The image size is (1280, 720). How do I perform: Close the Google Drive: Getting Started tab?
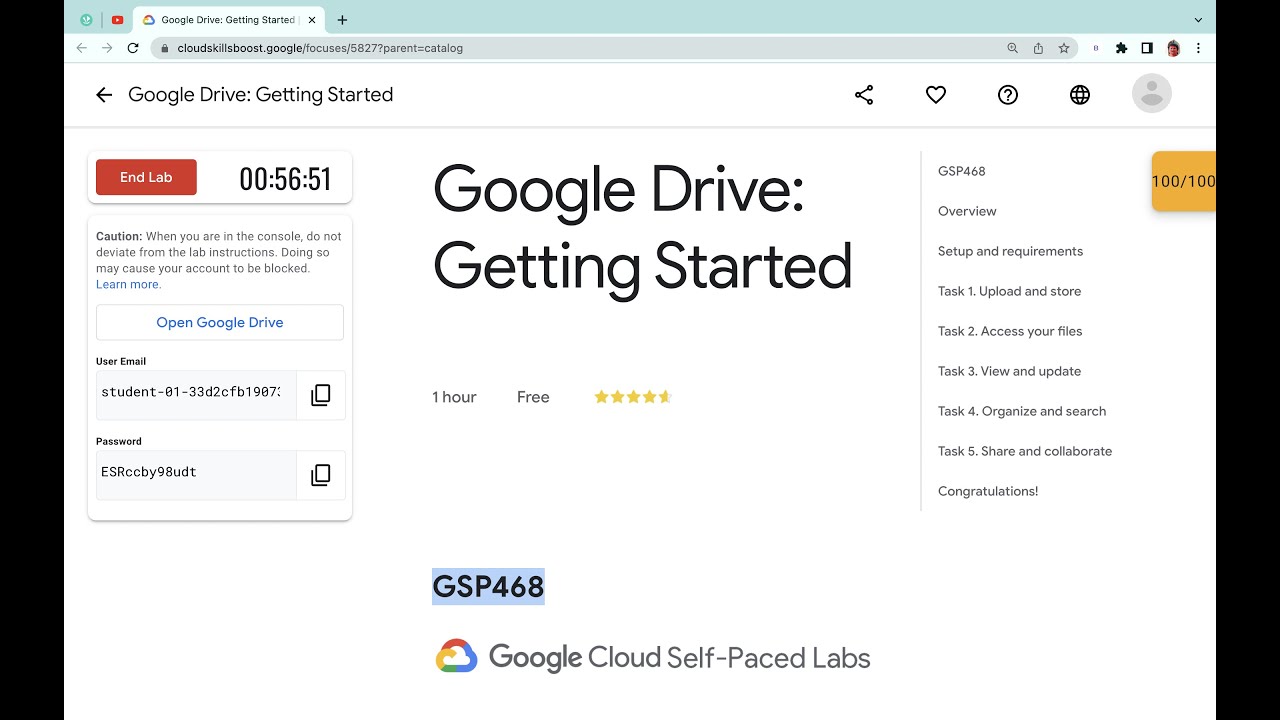313,20
